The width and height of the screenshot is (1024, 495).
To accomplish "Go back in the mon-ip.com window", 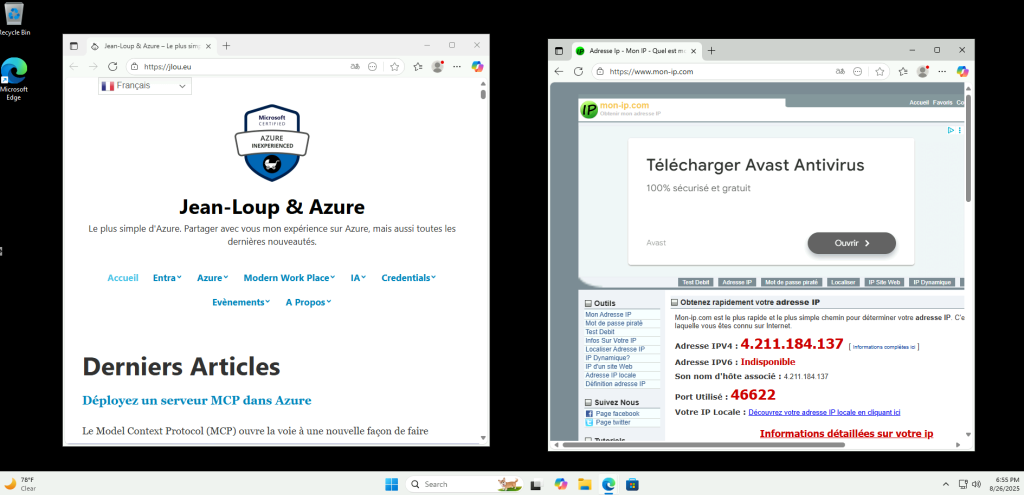I will [x=558, y=71].
